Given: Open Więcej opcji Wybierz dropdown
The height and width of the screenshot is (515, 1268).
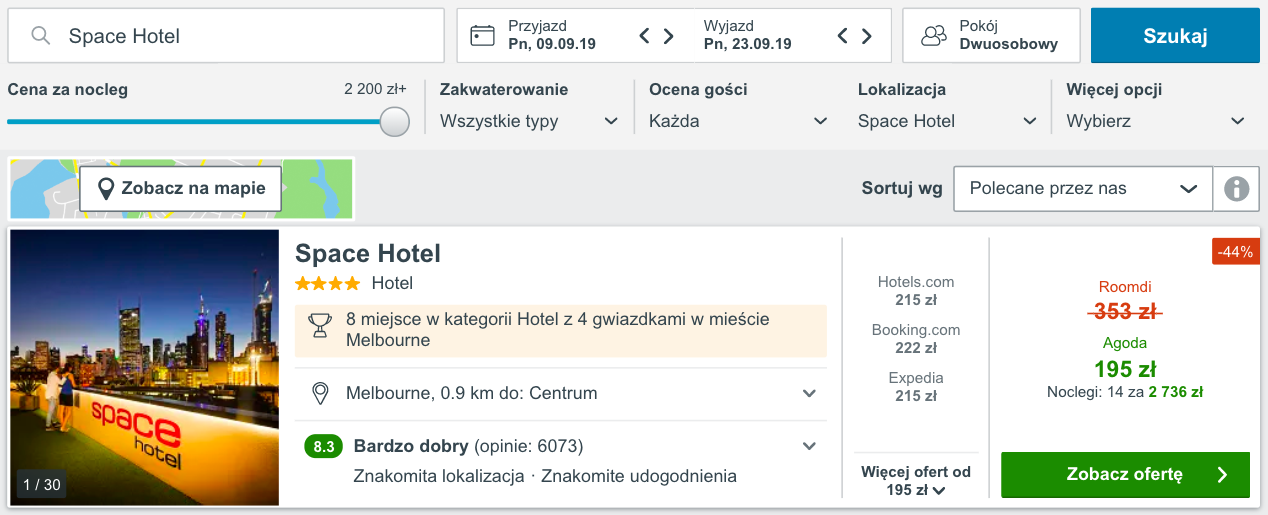Looking at the screenshot, I should tap(1156, 121).
